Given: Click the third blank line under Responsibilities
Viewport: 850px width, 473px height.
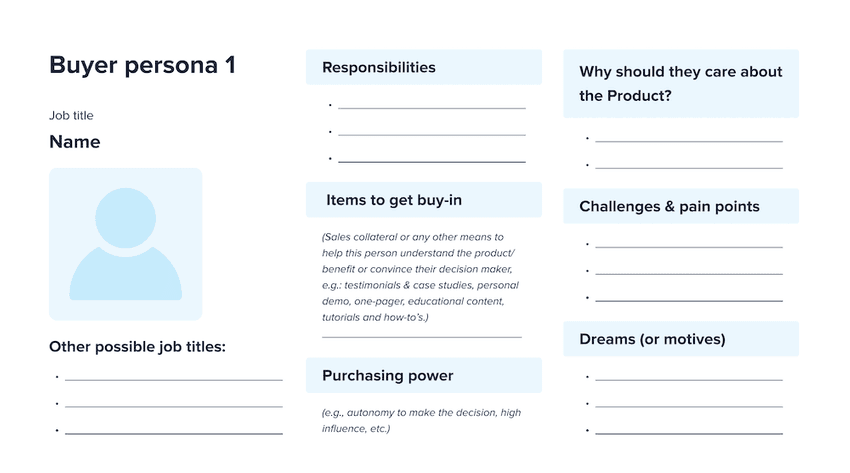Looking at the screenshot, I should [431, 158].
